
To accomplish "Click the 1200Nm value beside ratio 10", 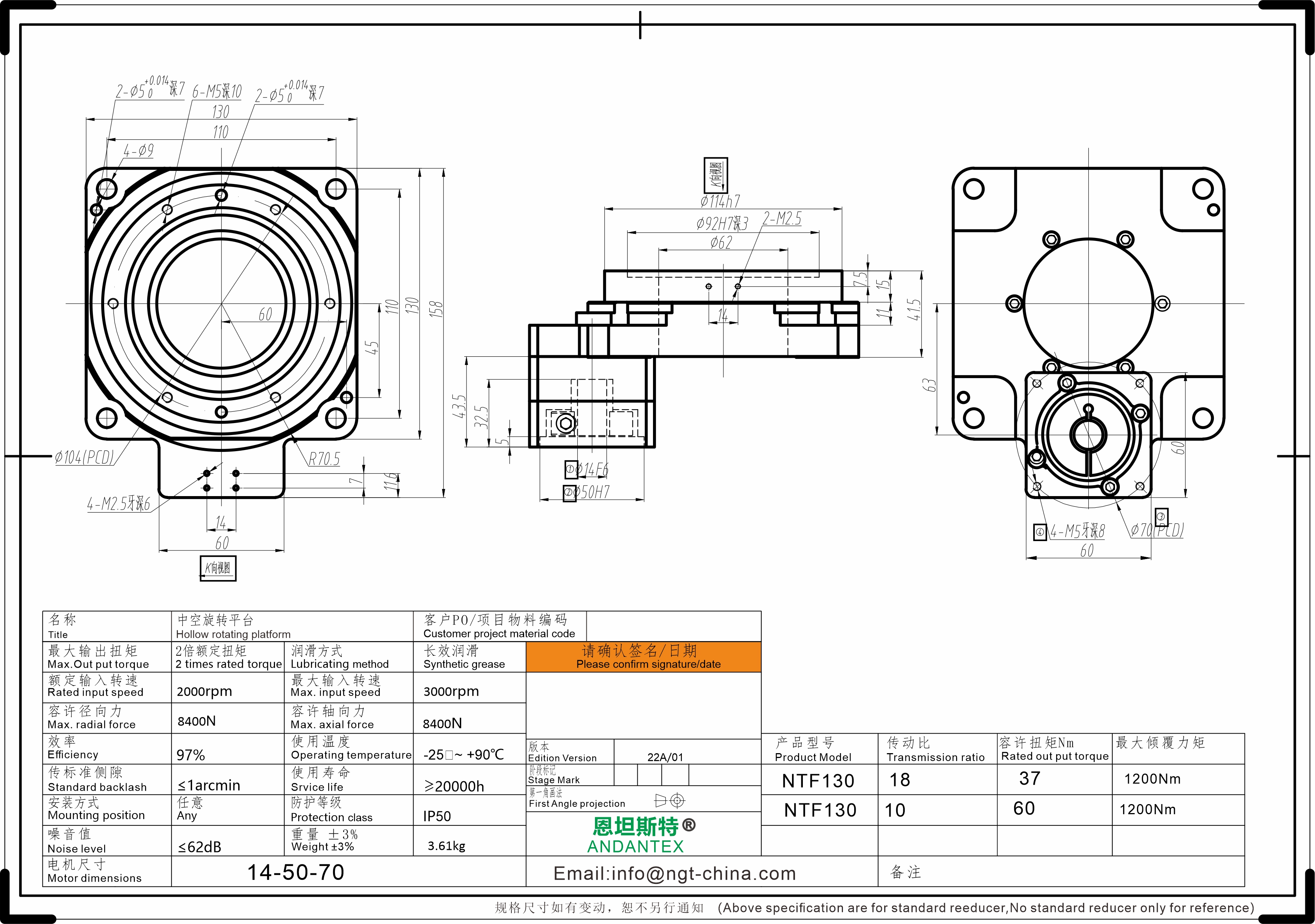I will pyautogui.click(x=1148, y=809).
